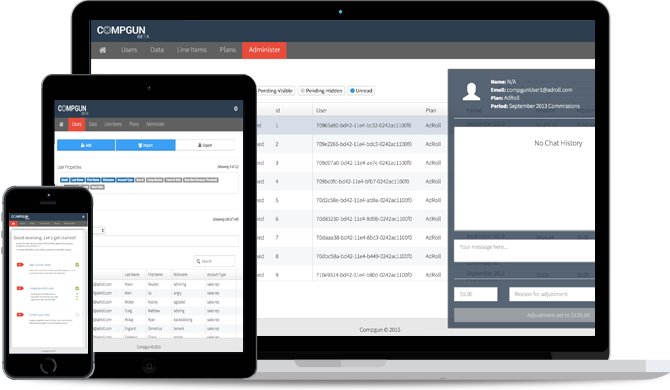Screen dimensions: 670x390
Task: Open the Plans tab on the laptop
Action: coord(227,50)
